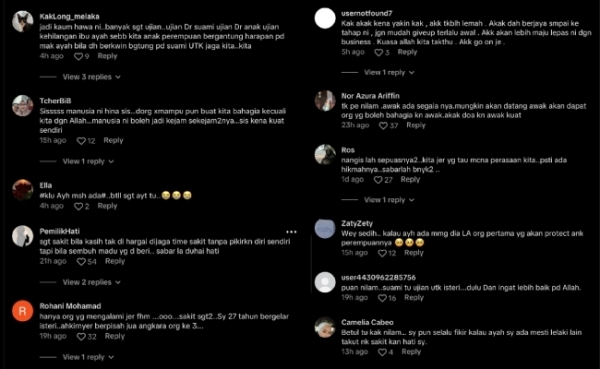The width and height of the screenshot is (600, 369).
Task: Heart PemilikHati's comment with 54 likes
Action: (81, 261)
